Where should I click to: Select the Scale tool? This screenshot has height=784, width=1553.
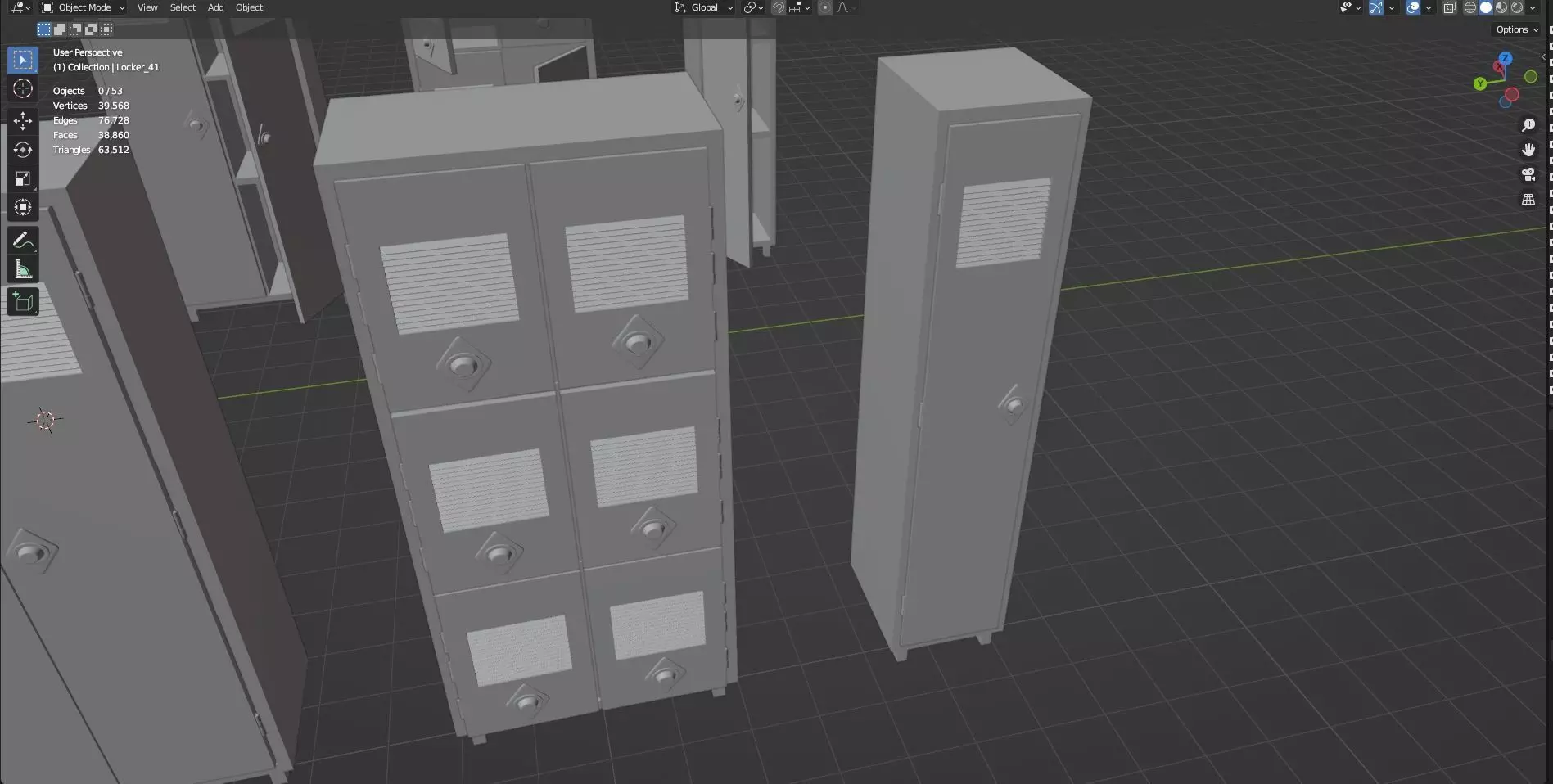(23, 178)
